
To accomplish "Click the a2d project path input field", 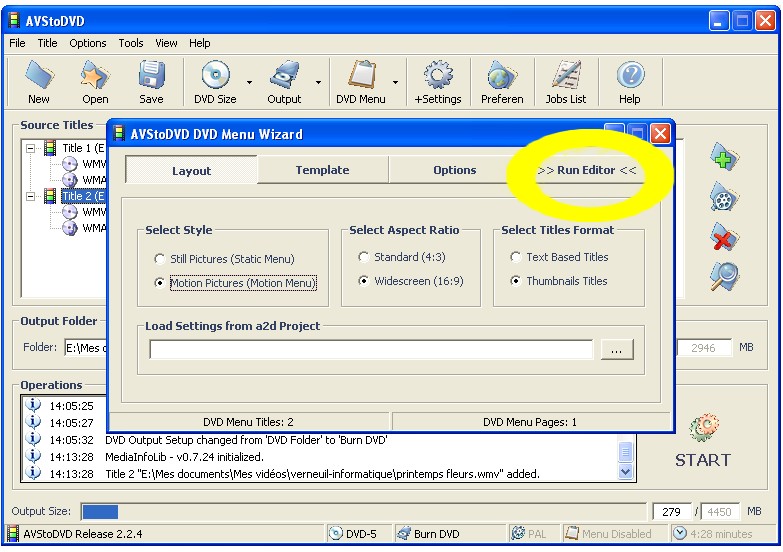I will pyautogui.click(x=371, y=350).
